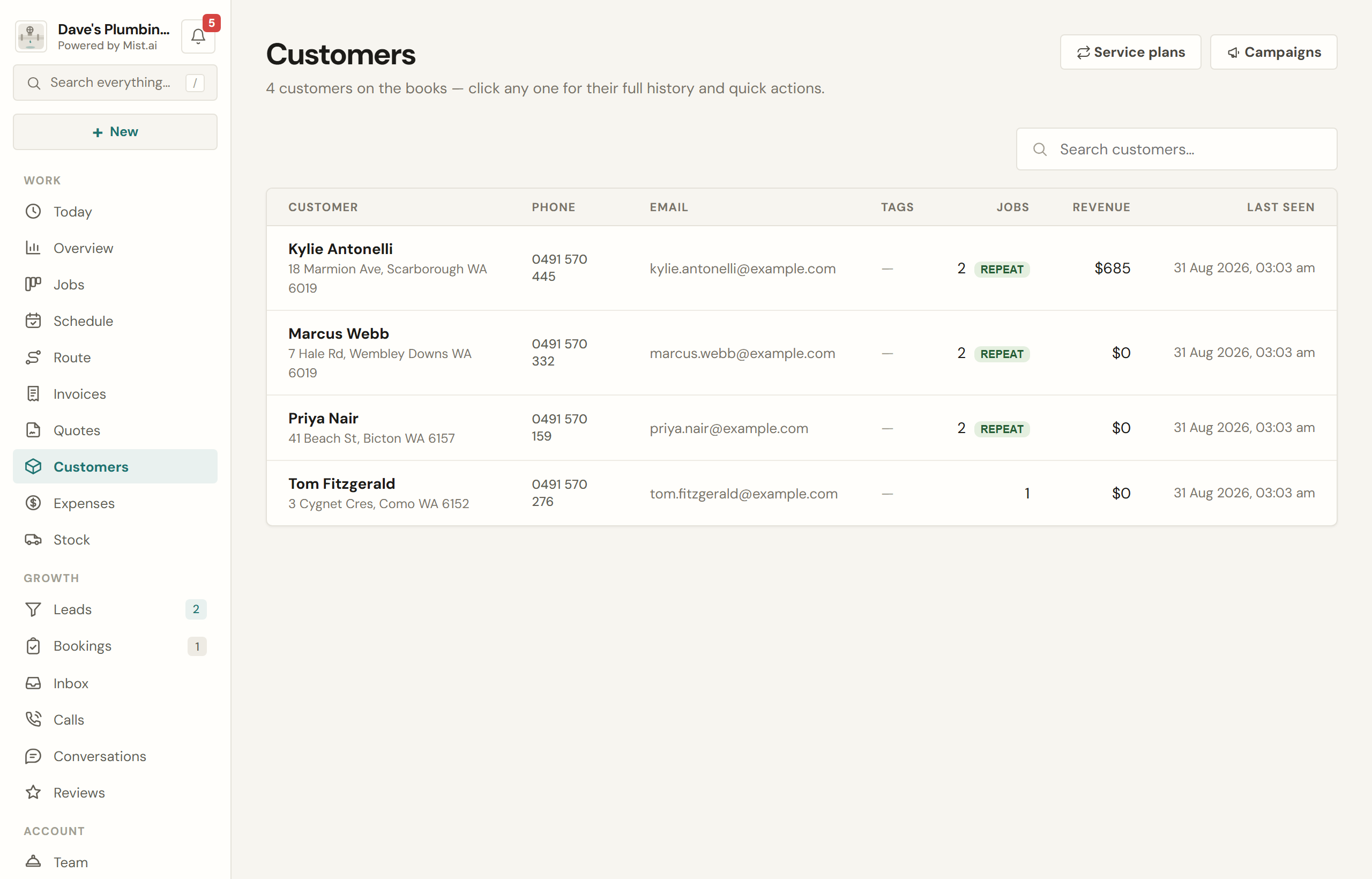Select Customers label in sidebar
This screenshot has height=879, width=1372.
click(91, 467)
